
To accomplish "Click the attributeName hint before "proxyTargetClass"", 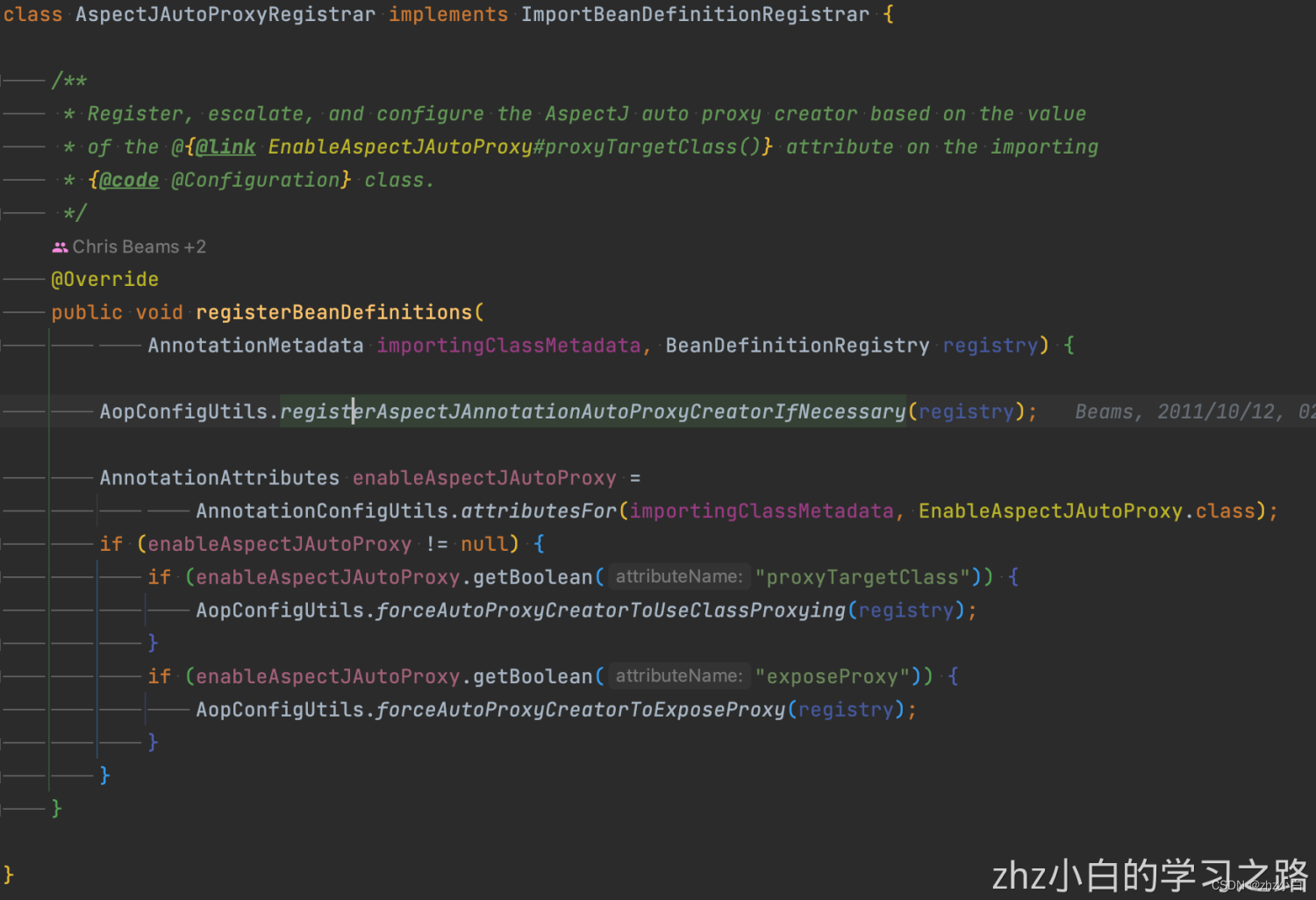I will (679, 577).
